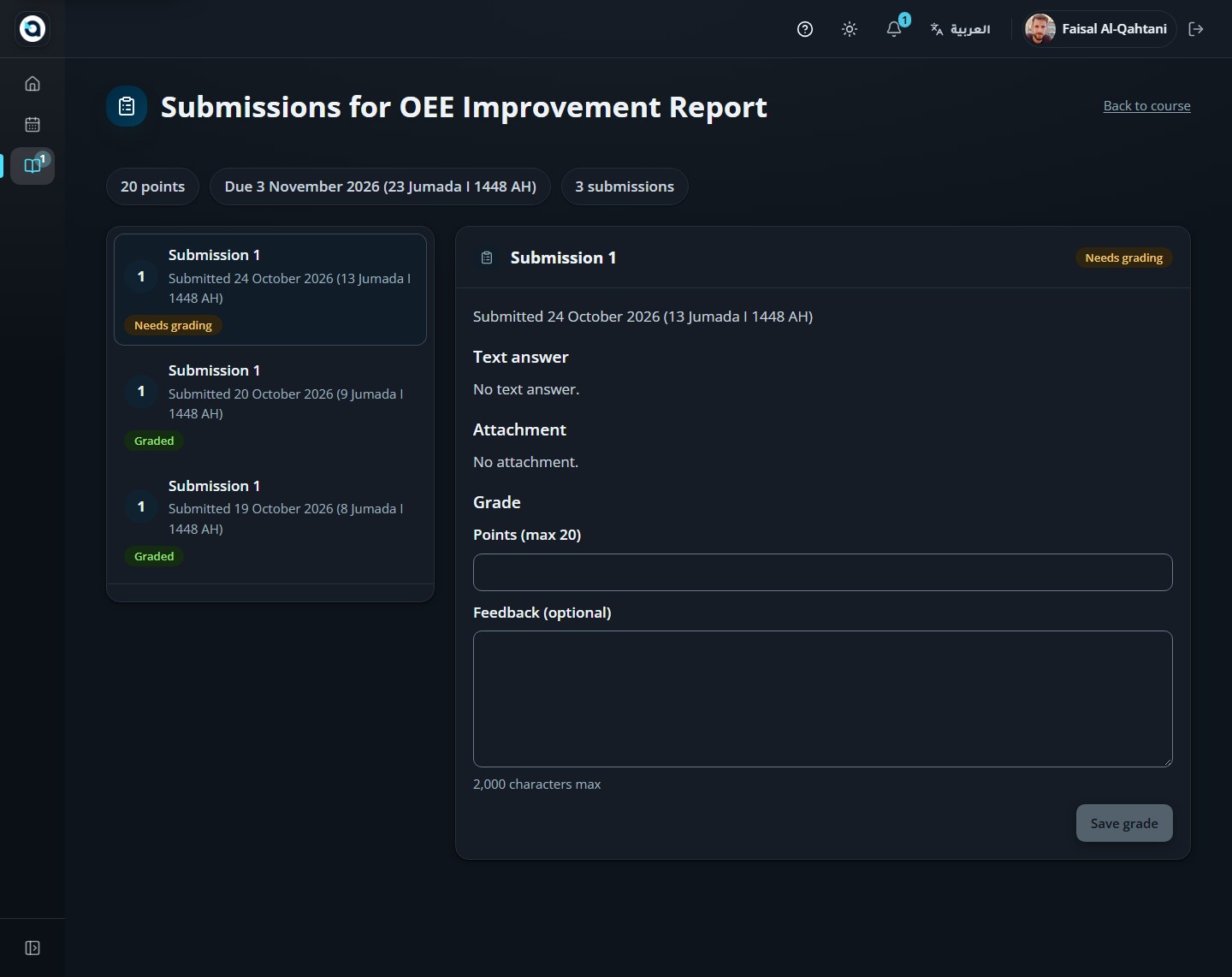The width and height of the screenshot is (1232, 977).
Task: Click the Graded badge on 20 October submission
Action: [x=154, y=441]
